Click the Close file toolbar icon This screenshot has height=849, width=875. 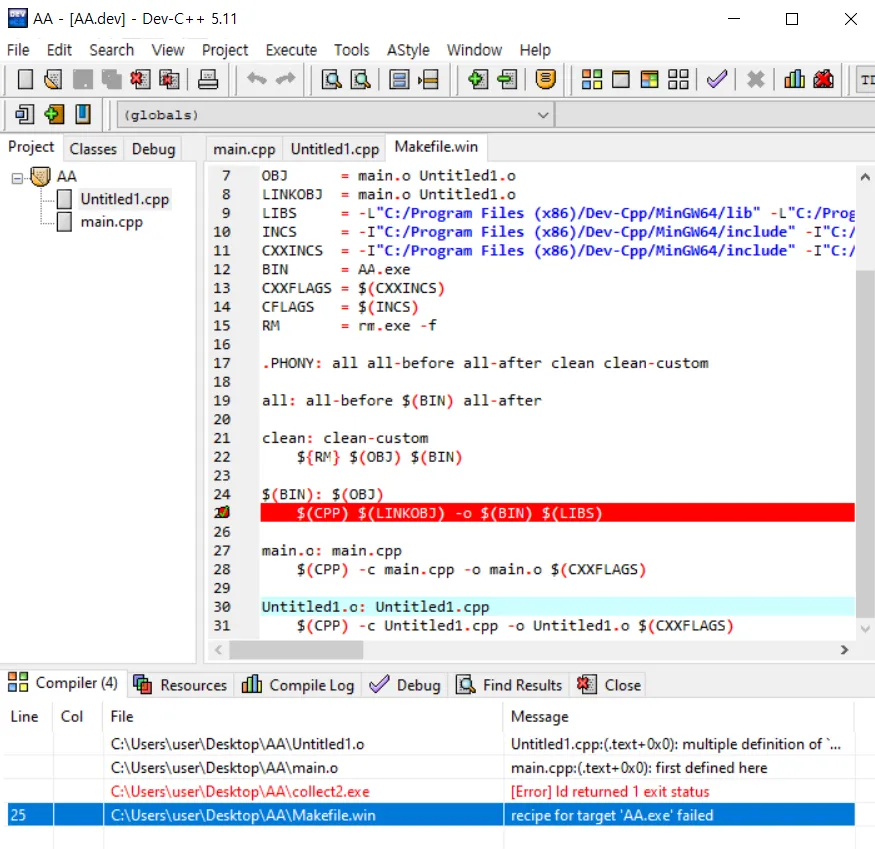coord(140,79)
